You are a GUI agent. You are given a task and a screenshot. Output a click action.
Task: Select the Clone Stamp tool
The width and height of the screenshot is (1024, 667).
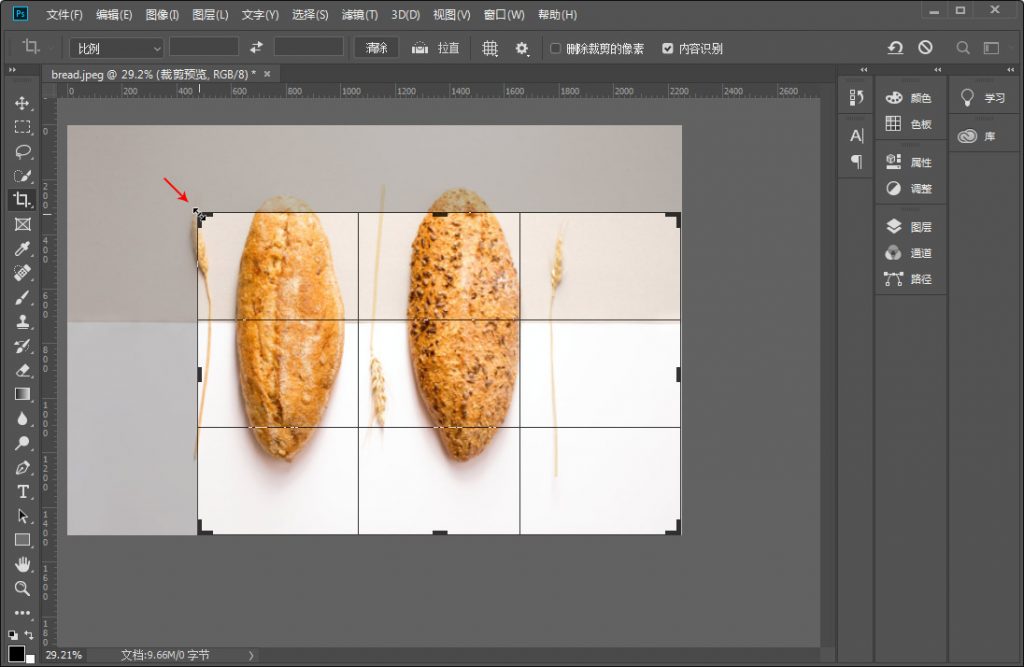(22, 321)
